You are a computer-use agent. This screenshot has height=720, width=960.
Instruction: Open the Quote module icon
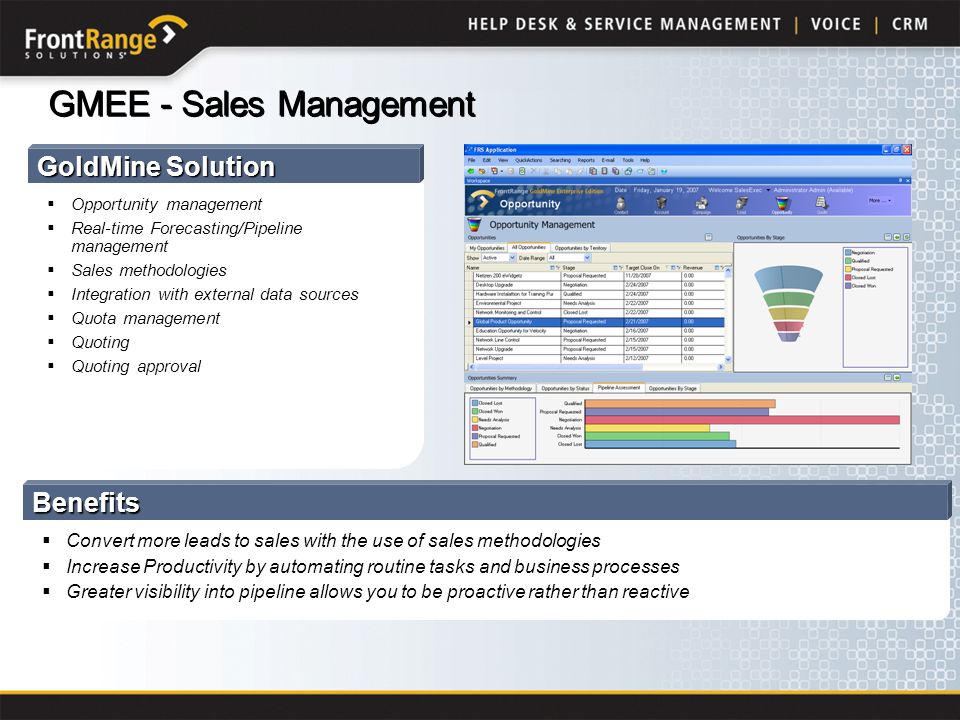822,204
